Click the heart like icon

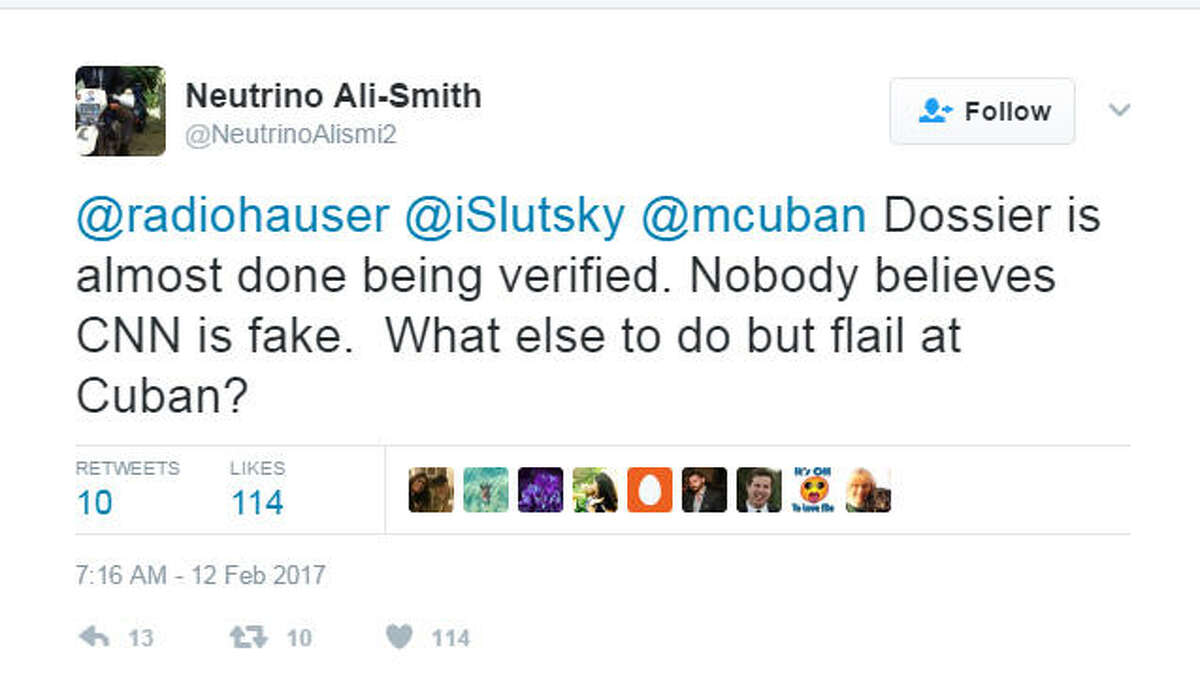tap(399, 637)
